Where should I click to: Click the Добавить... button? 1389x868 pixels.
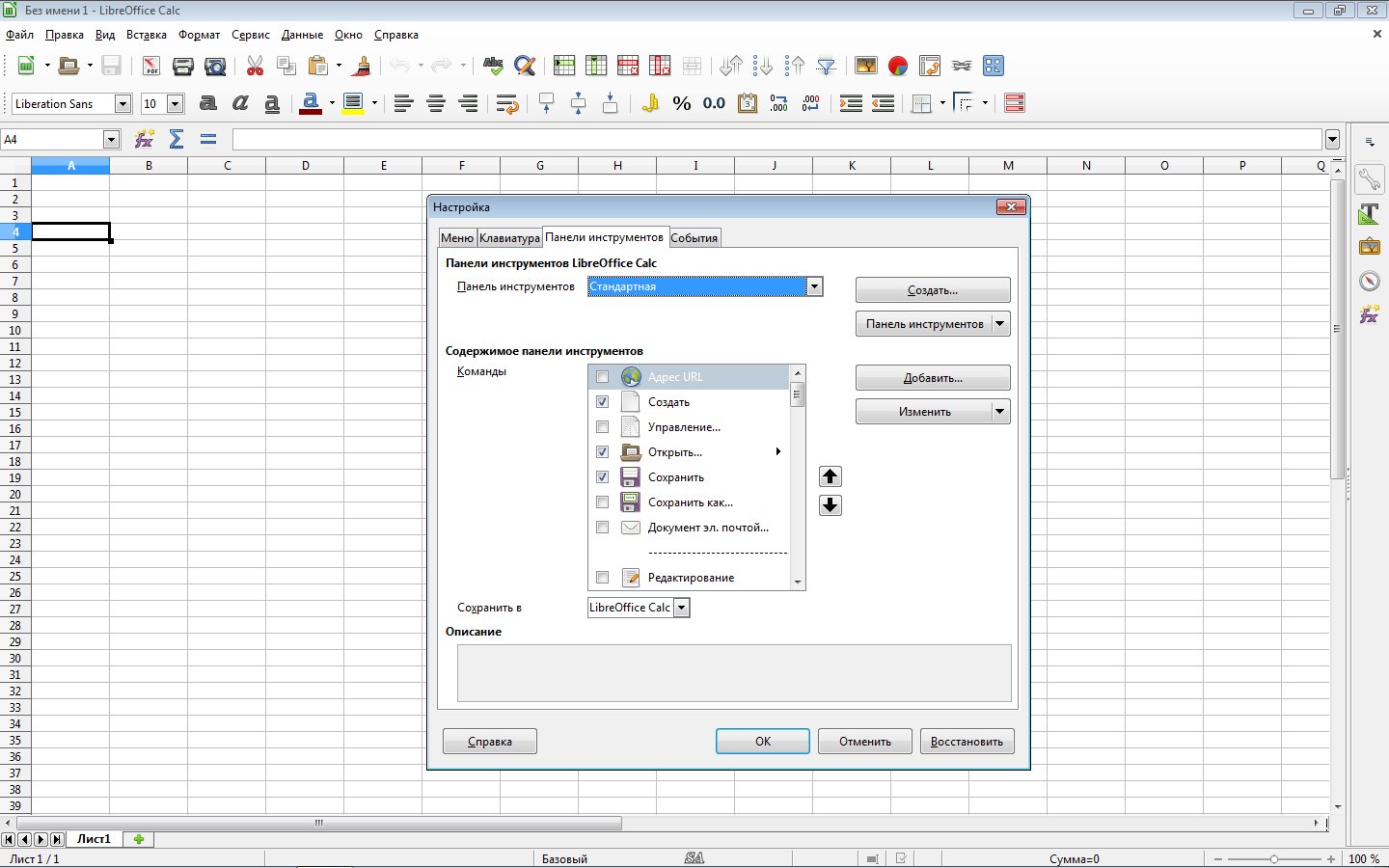click(x=933, y=378)
